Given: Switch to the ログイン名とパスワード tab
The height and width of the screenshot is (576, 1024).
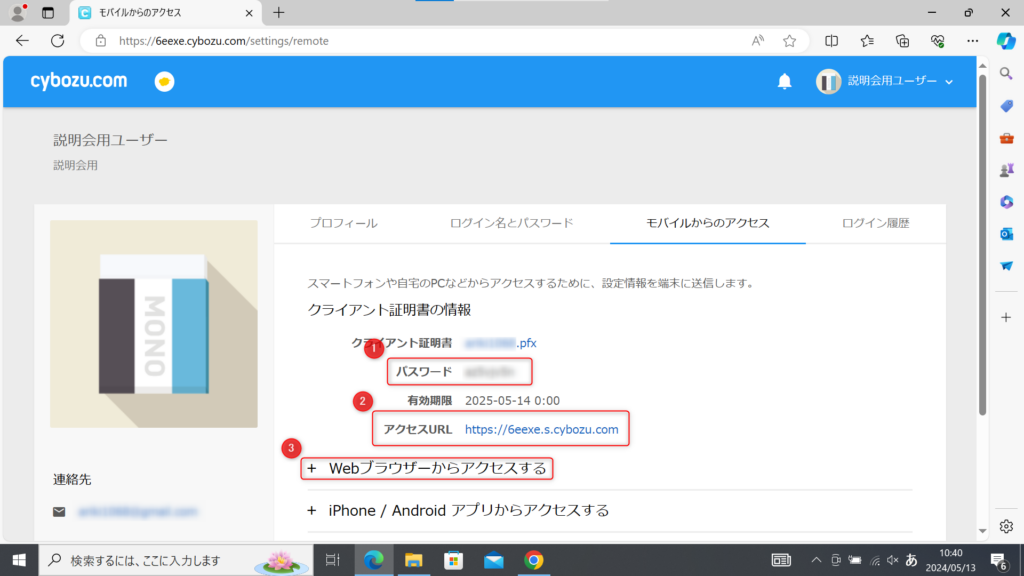Looking at the screenshot, I should pos(511,223).
